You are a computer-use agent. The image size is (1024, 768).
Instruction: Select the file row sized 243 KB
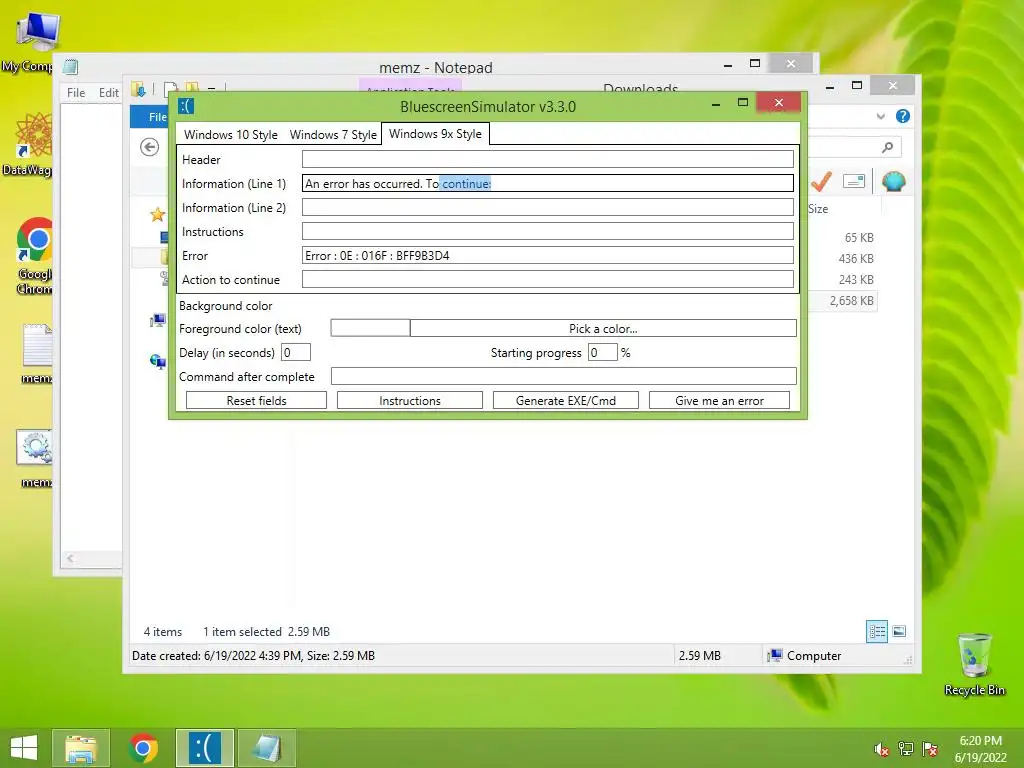click(x=856, y=280)
